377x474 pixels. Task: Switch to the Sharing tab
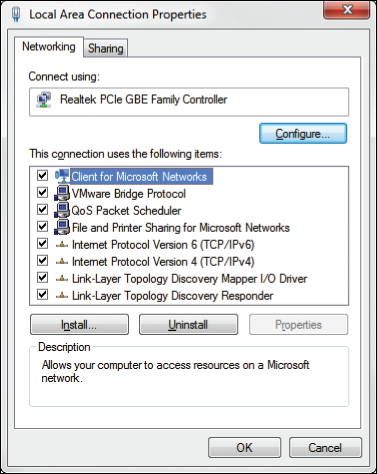point(106,49)
